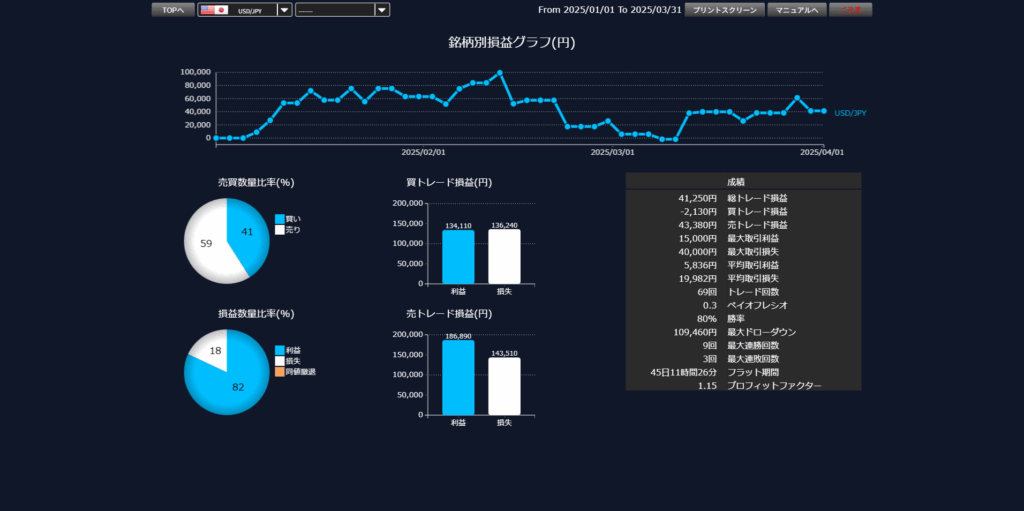This screenshot has width=1024, height=511.
Task: Click the blank comparison selector field
Action: click(335, 10)
